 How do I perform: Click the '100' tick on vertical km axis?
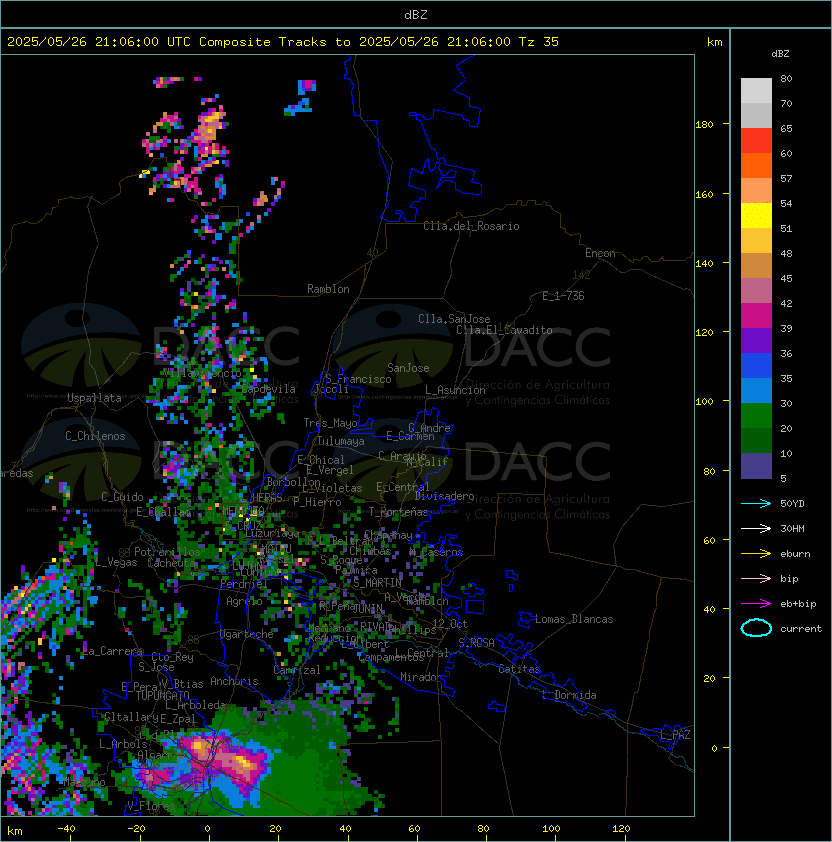point(704,402)
